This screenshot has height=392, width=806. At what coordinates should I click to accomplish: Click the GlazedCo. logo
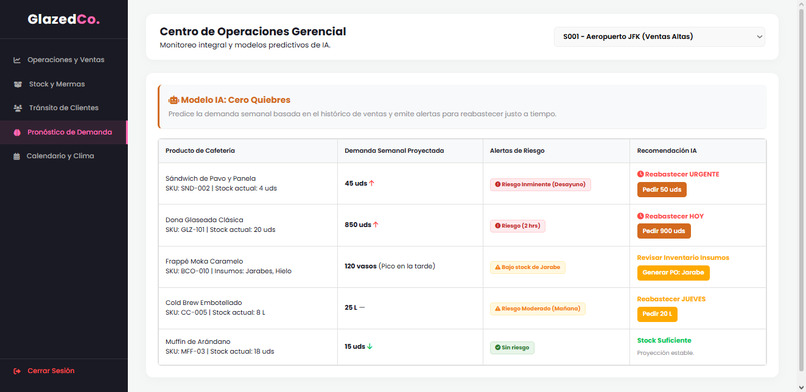[x=64, y=20]
